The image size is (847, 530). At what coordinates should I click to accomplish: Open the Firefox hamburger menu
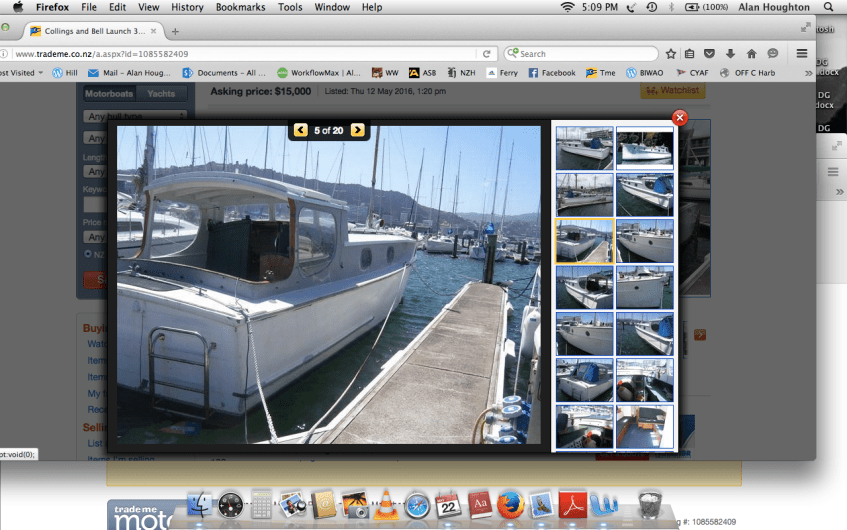click(802, 54)
